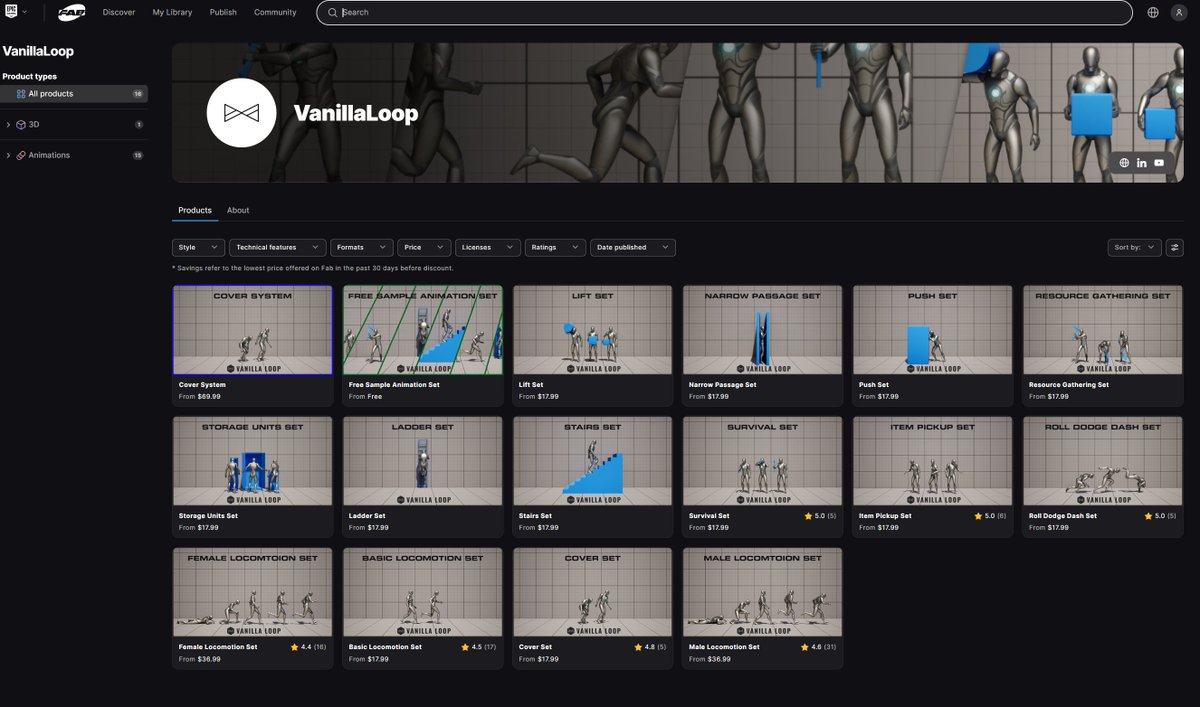Select All products in sidebar

click(75, 94)
